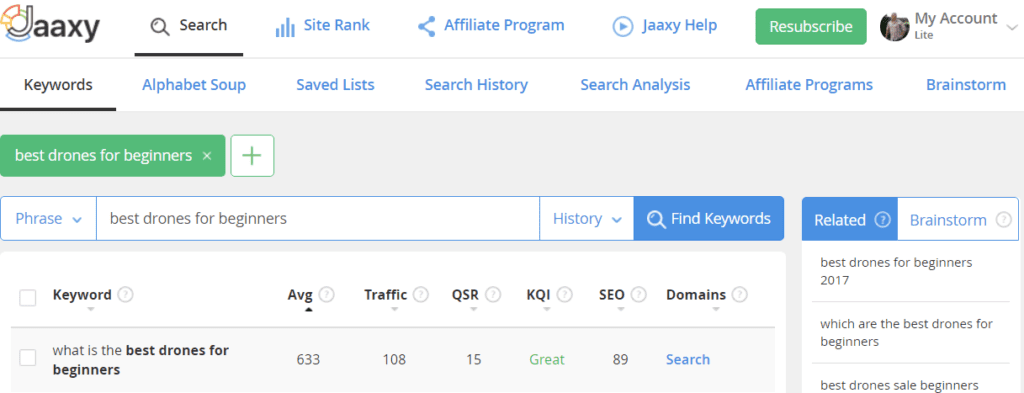Click the help icon next to SEO
This screenshot has height=393, width=1024.
pyautogui.click(x=639, y=295)
